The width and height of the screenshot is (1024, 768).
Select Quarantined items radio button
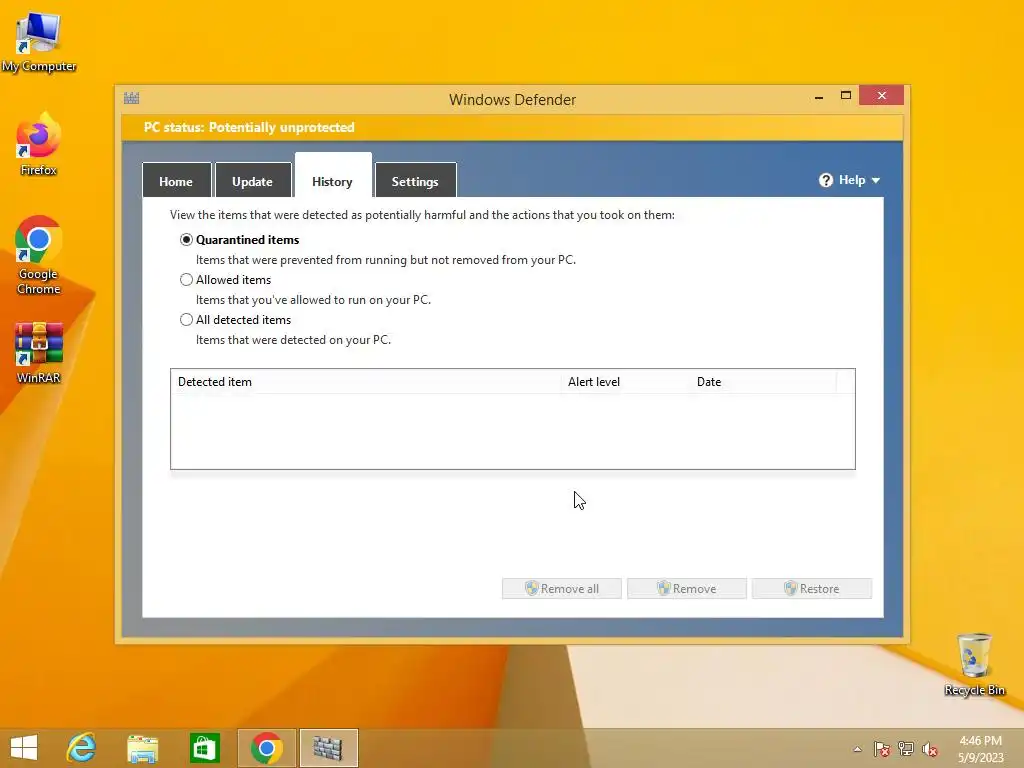point(186,240)
